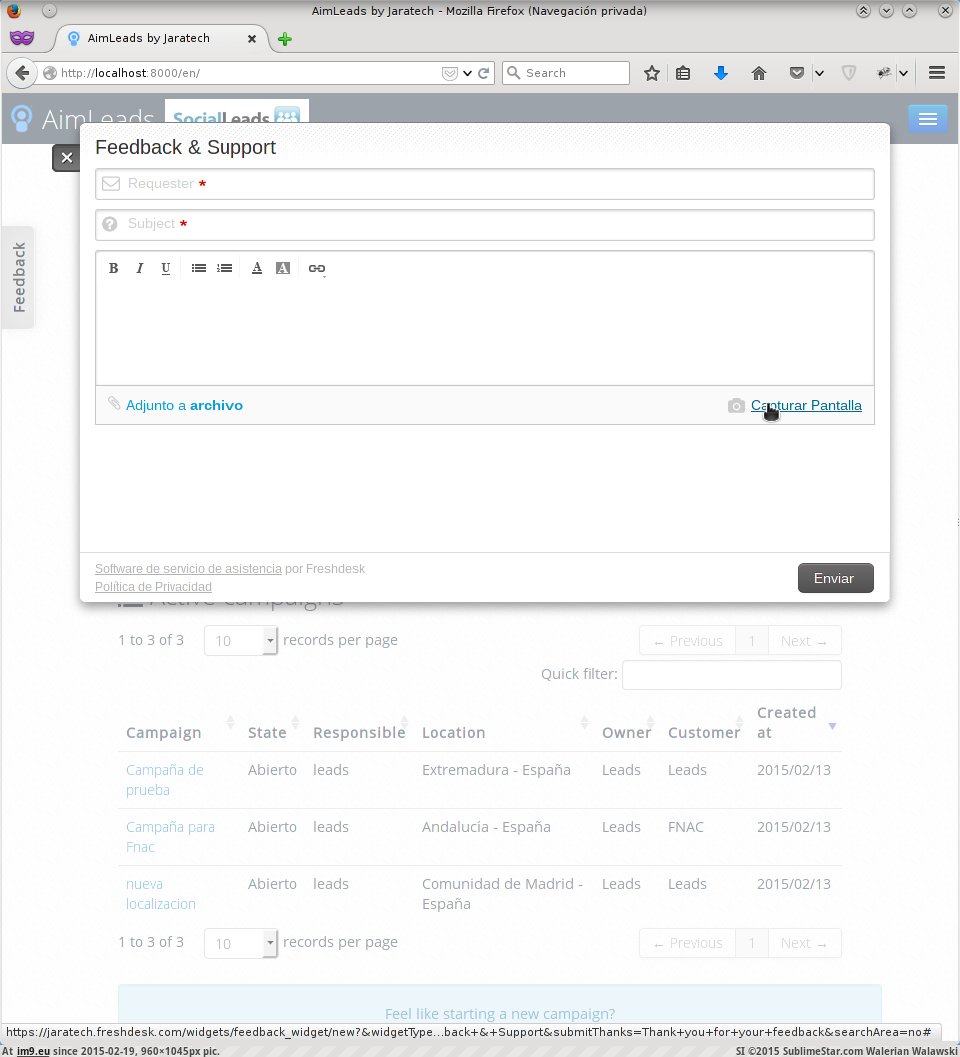Insert a bulleted list
Viewport: 960px width, 1057px height.
tap(199, 268)
